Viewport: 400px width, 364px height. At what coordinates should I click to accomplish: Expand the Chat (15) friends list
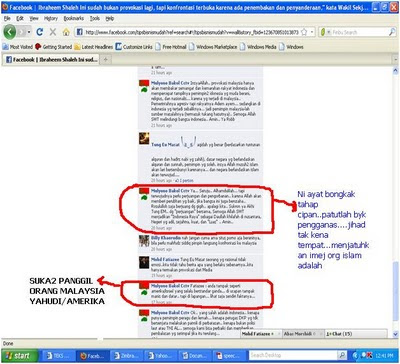tap(355, 334)
